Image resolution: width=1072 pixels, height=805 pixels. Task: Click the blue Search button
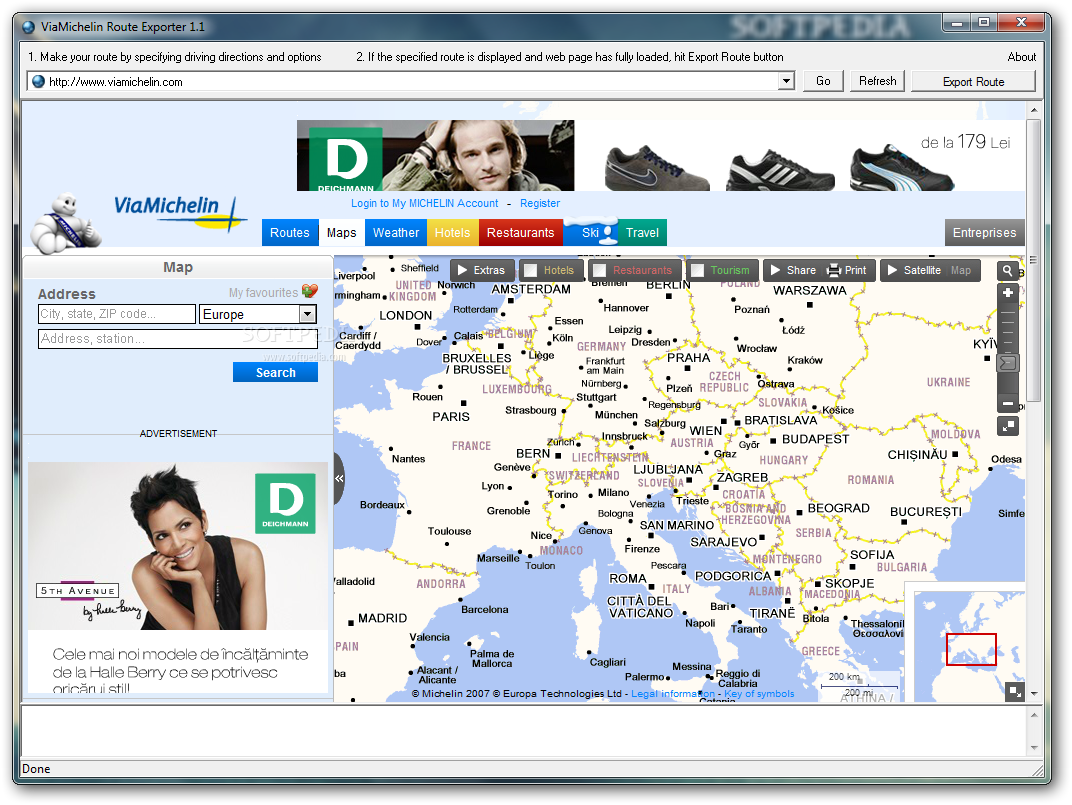[276, 372]
